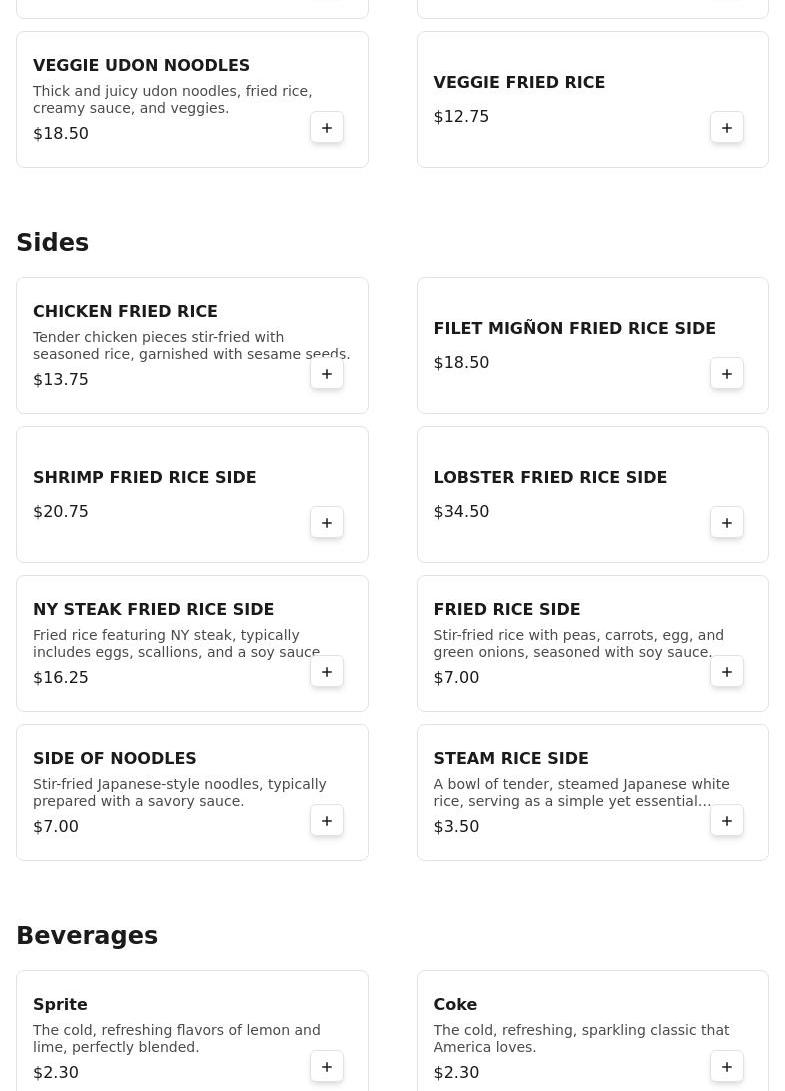
Task: Add Veggie Fried Rice with plus icon
Action: (x=727, y=127)
